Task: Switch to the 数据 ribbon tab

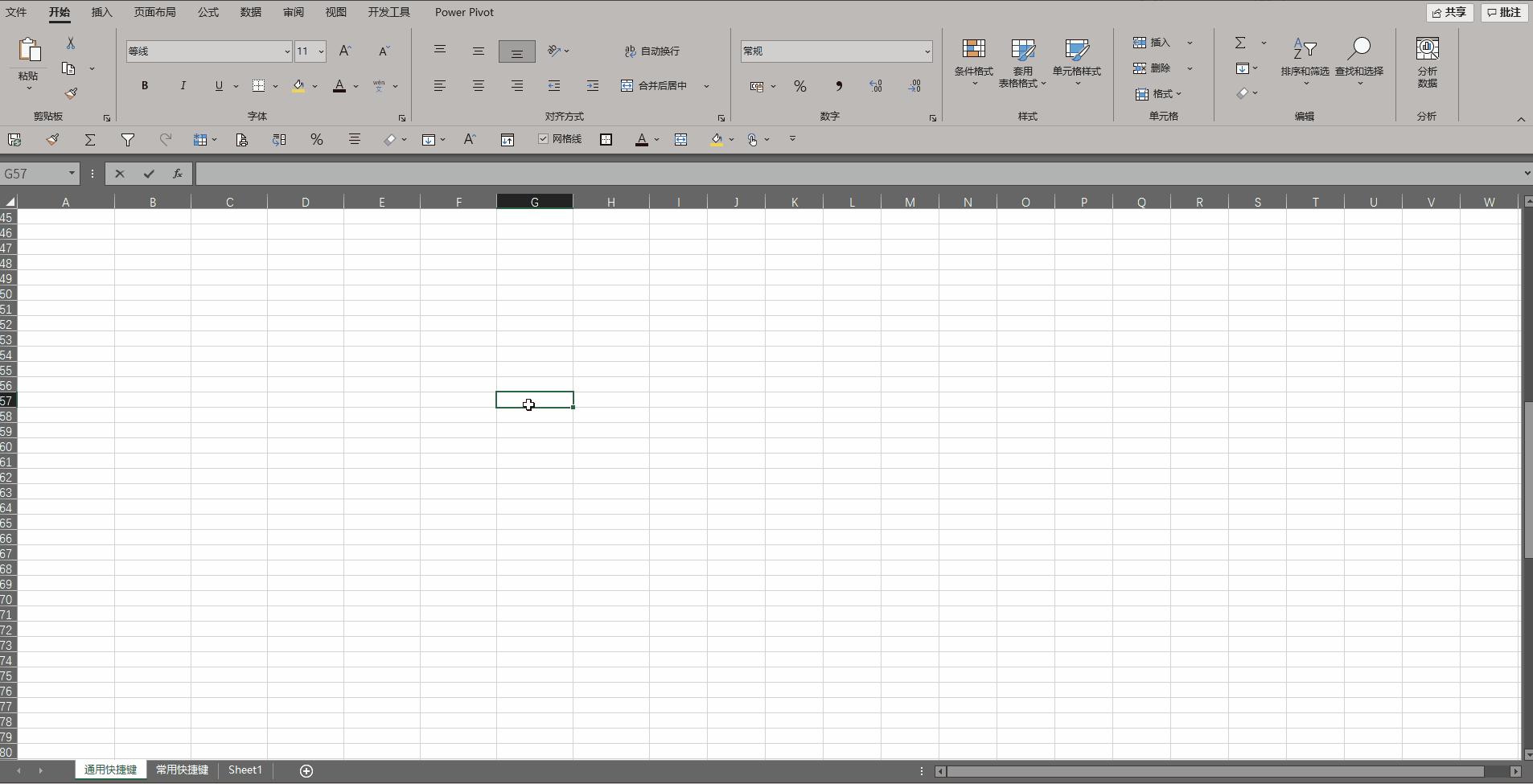Action: click(251, 12)
